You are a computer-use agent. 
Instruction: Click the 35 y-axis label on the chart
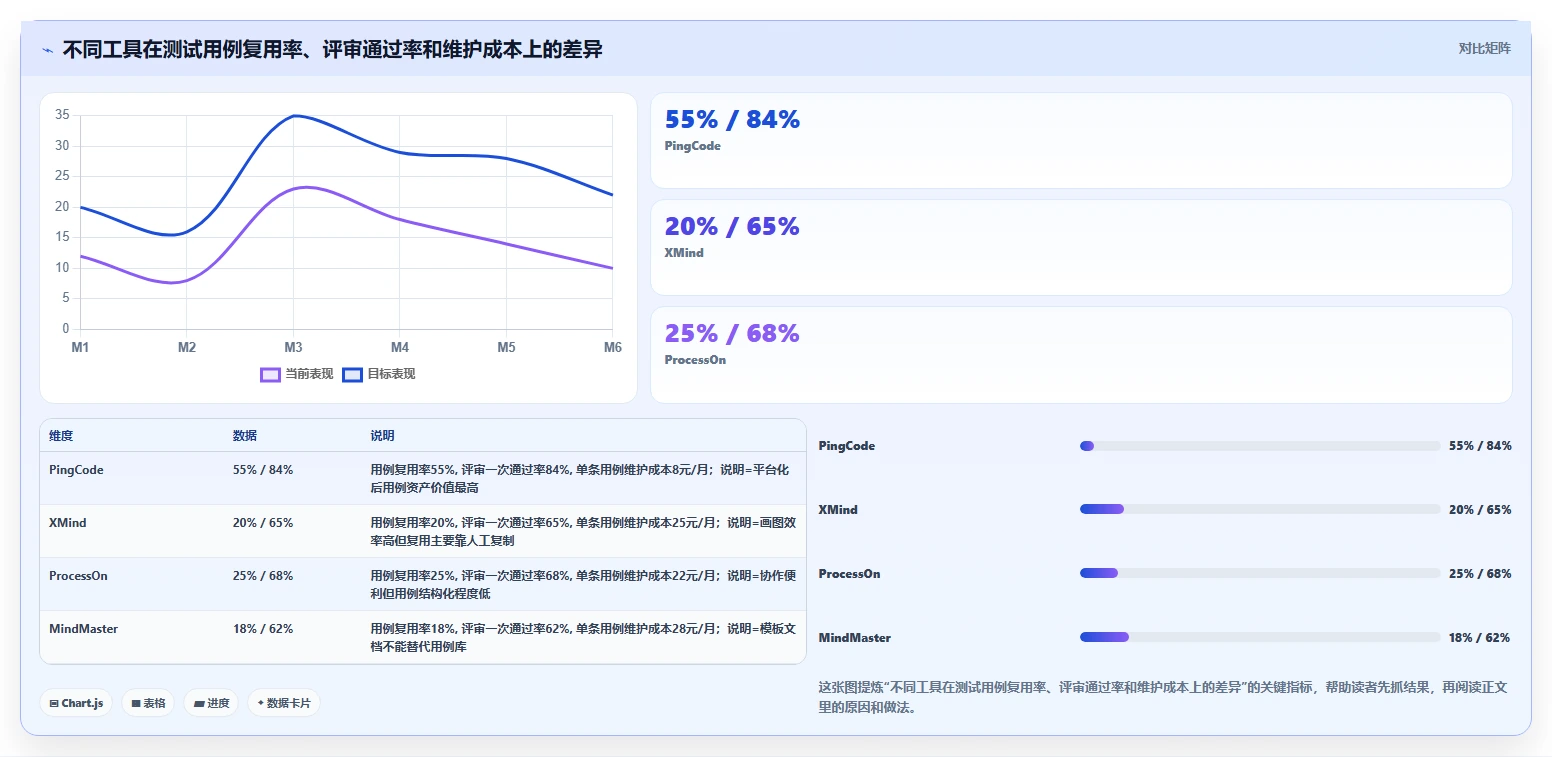(62, 115)
